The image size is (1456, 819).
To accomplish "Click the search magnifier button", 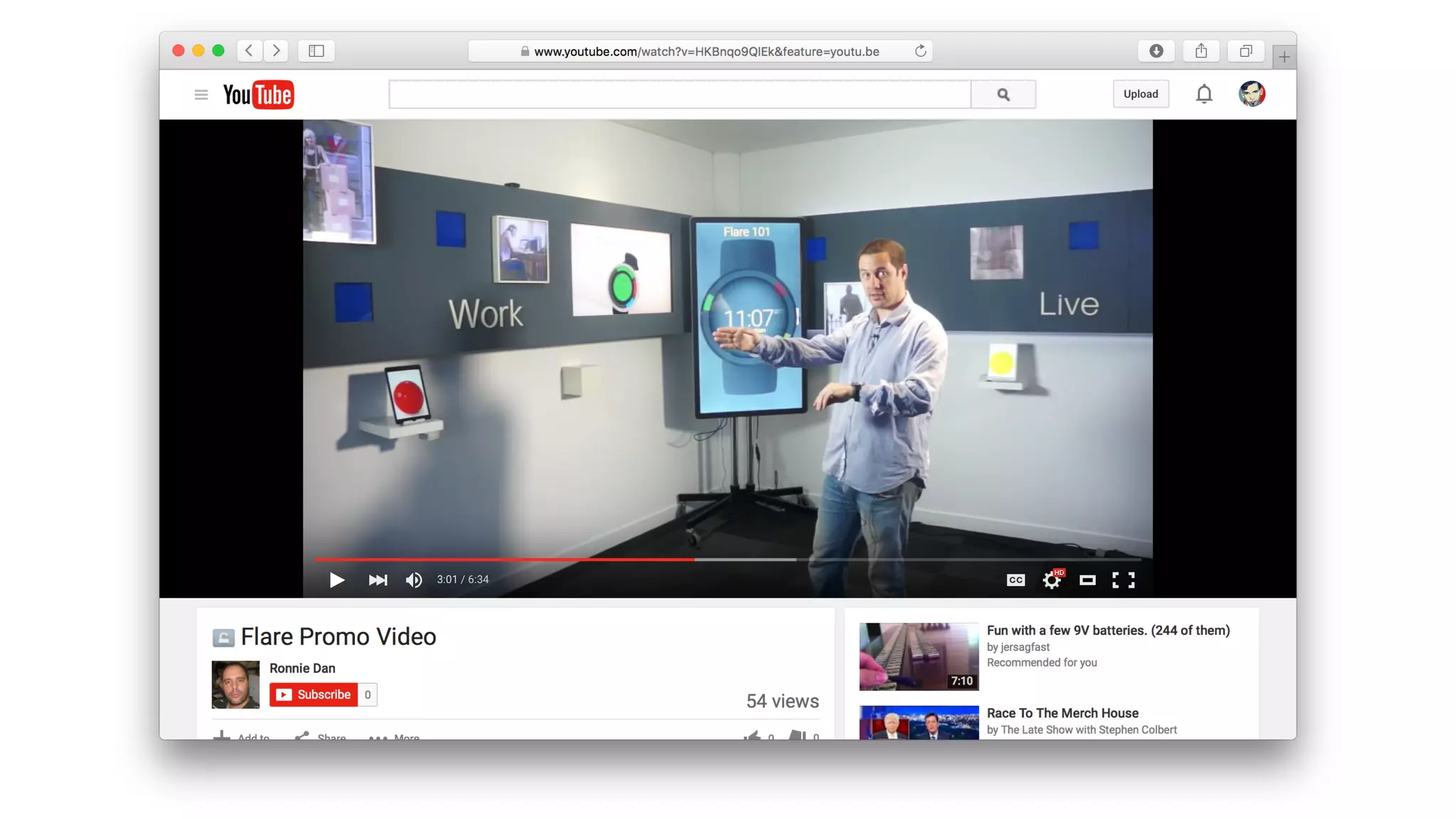I will [x=1003, y=95].
